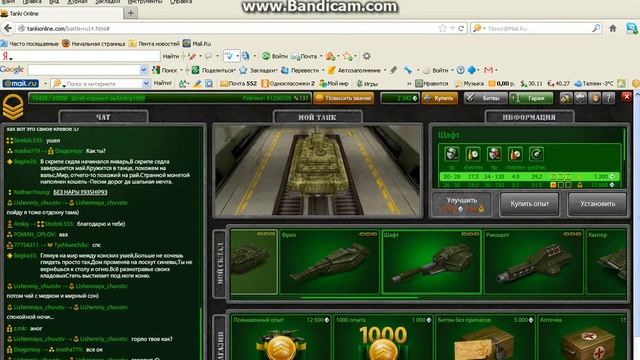This screenshot has width=640, height=360.
Task: Click Yandex toolbar settings gear icon
Action: [x=367, y=56]
